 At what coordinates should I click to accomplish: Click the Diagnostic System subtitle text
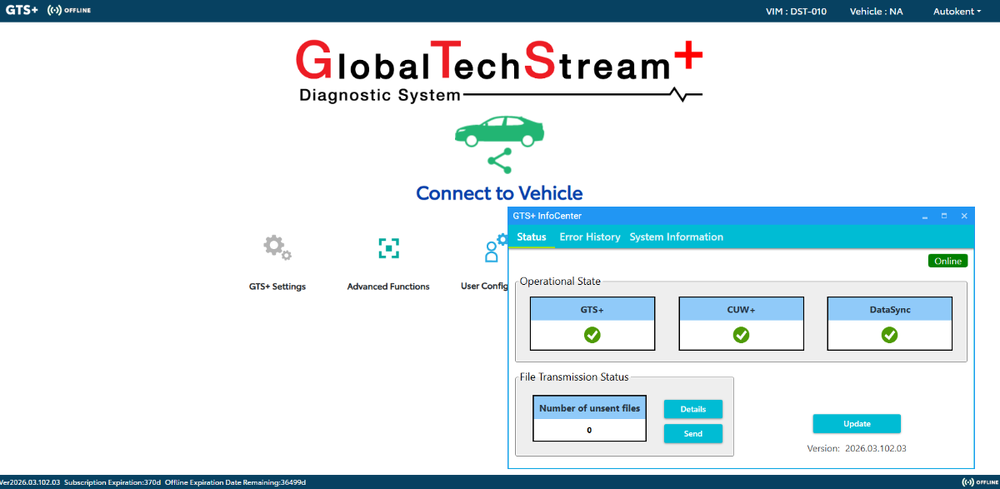pos(379,96)
